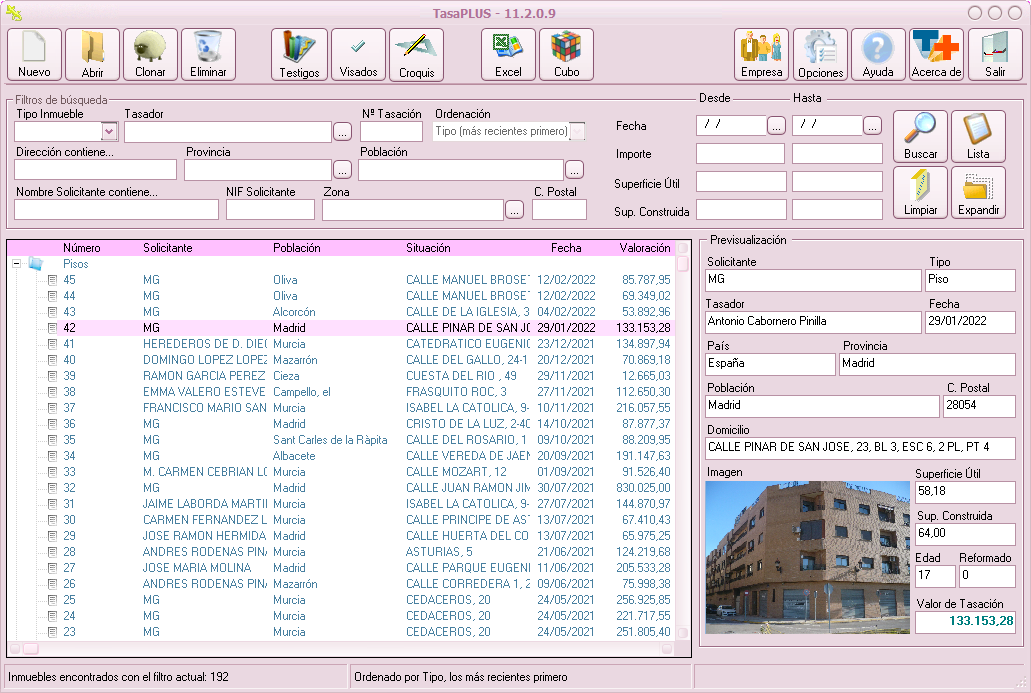Clone record using the Clonar sheep icon
1031x693 pixels.
coord(150,54)
